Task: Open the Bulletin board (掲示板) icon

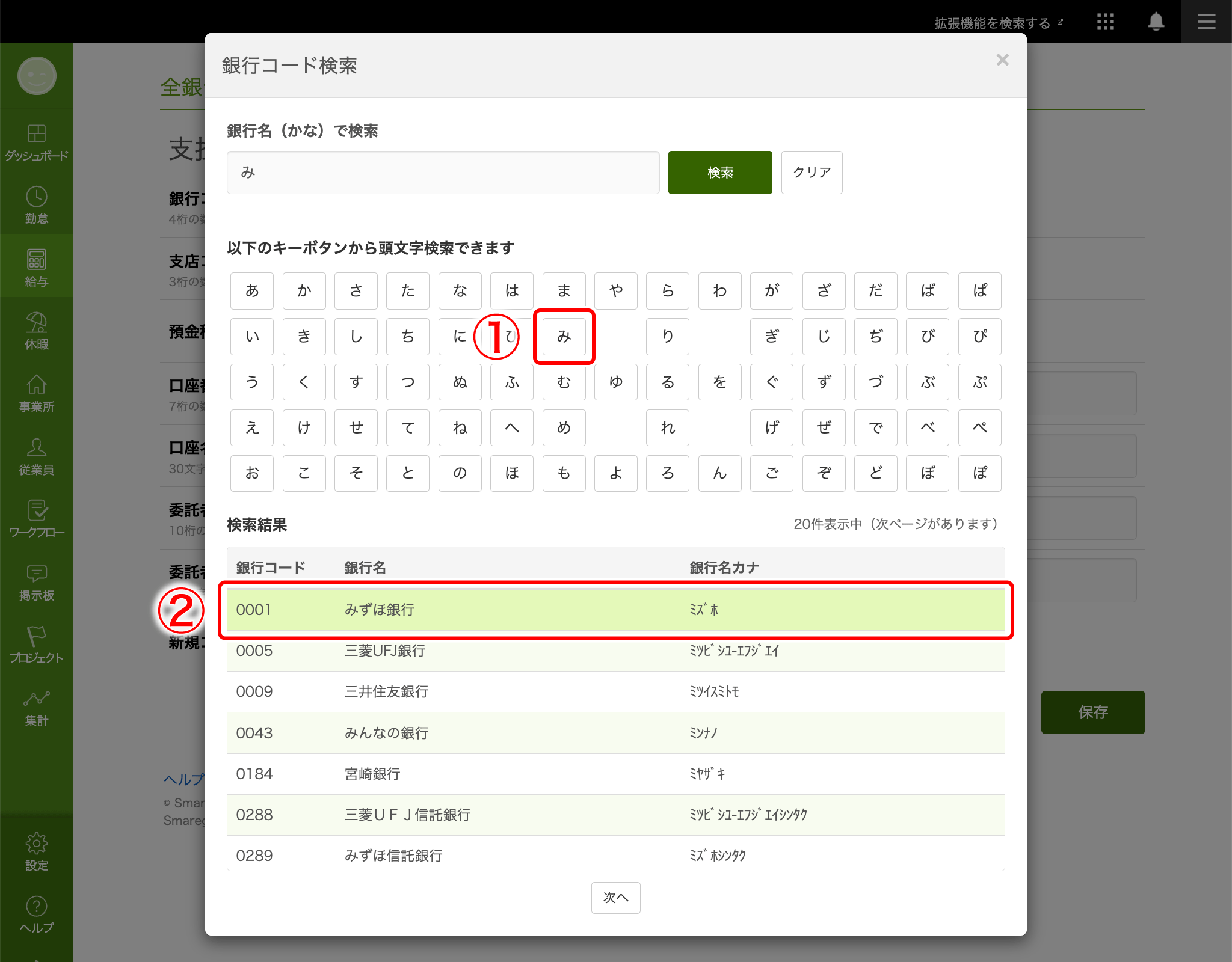Action: (37, 581)
